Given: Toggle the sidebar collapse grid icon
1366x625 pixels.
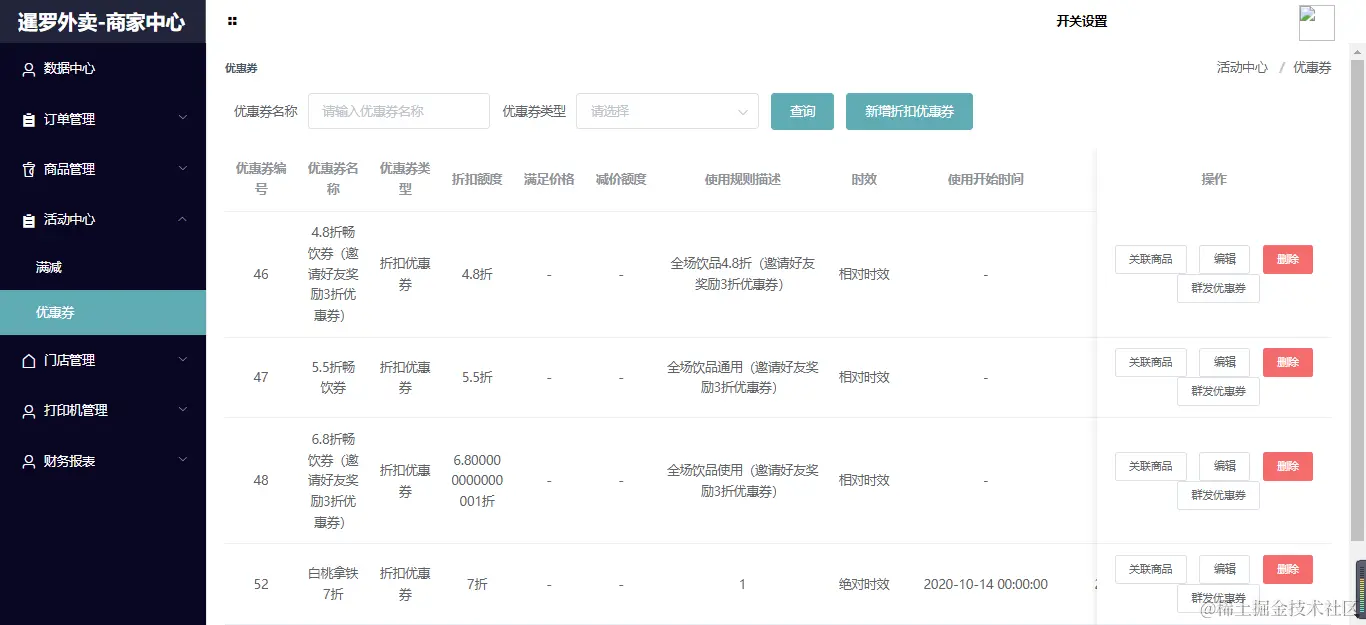Looking at the screenshot, I should 232,21.
